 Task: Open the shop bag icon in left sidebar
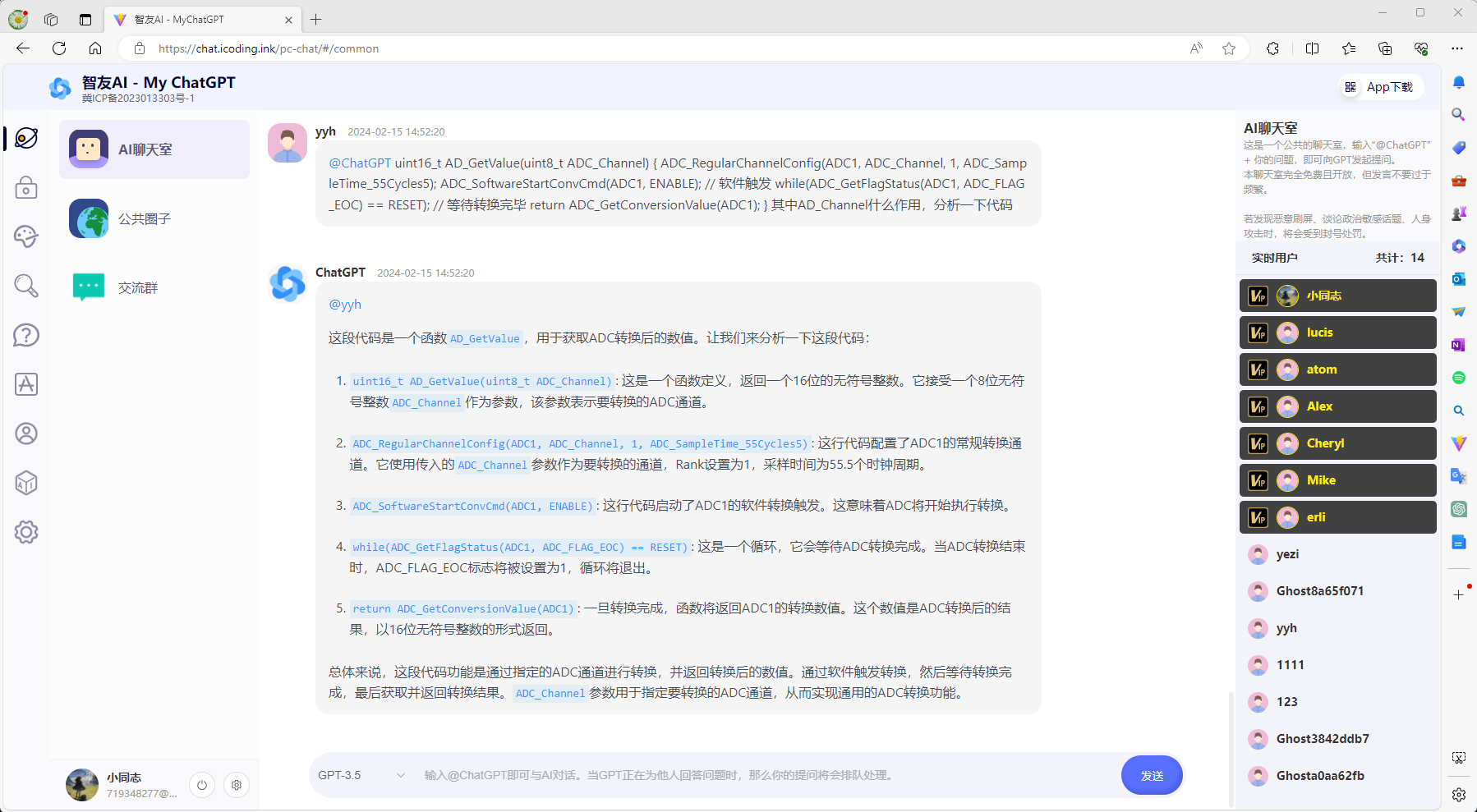click(x=26, y=188)
